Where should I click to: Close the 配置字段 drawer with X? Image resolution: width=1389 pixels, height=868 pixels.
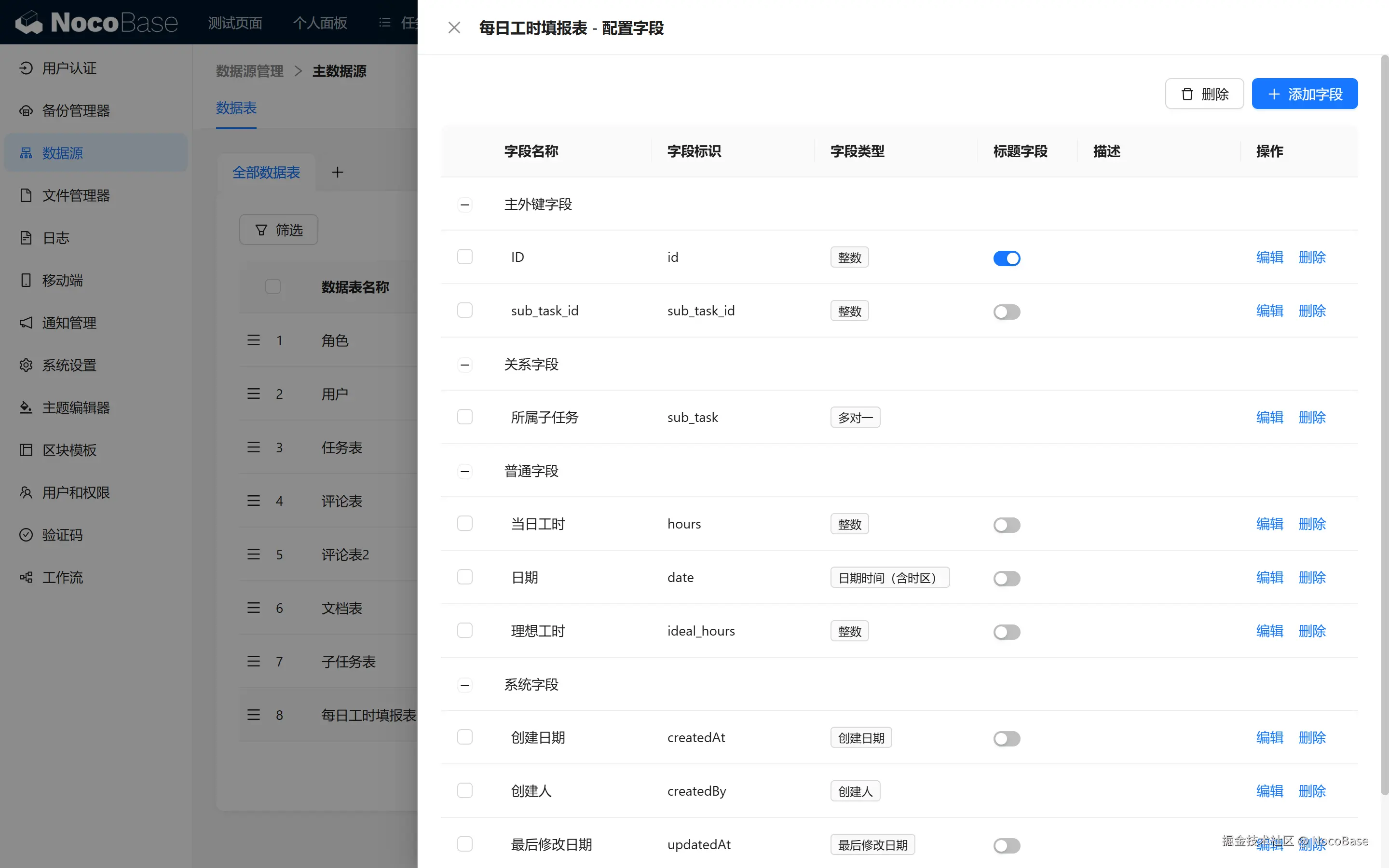454,27
